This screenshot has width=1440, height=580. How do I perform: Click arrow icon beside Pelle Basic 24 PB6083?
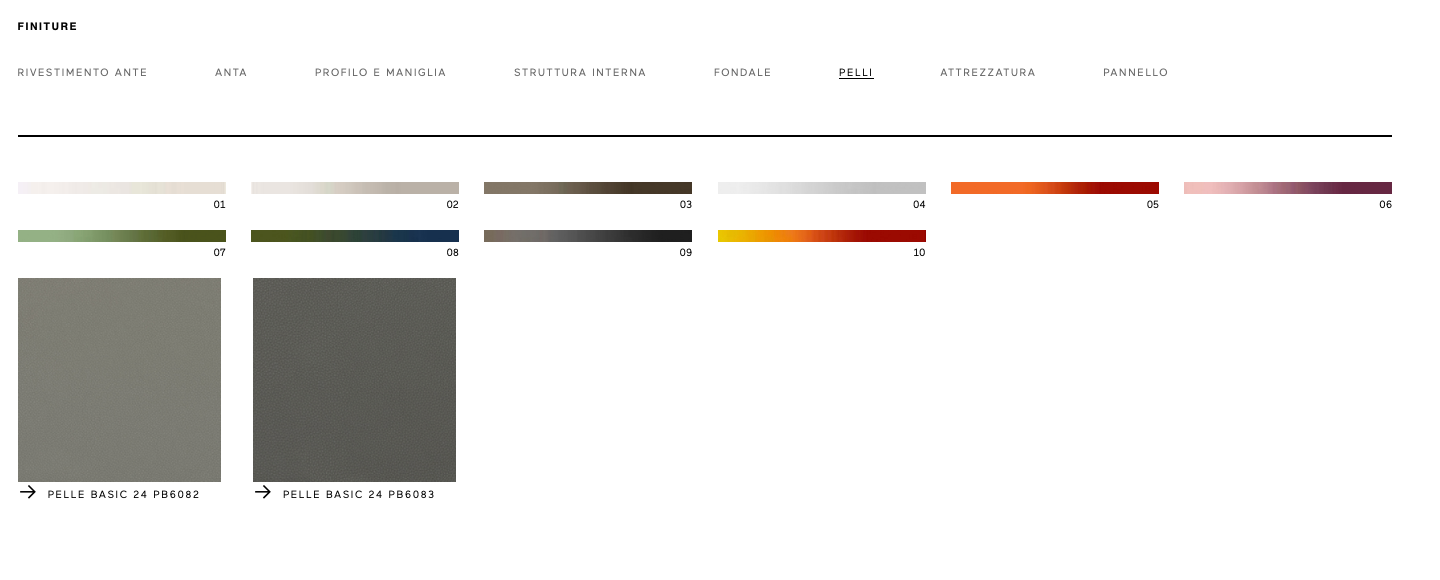tap(263, 492)
